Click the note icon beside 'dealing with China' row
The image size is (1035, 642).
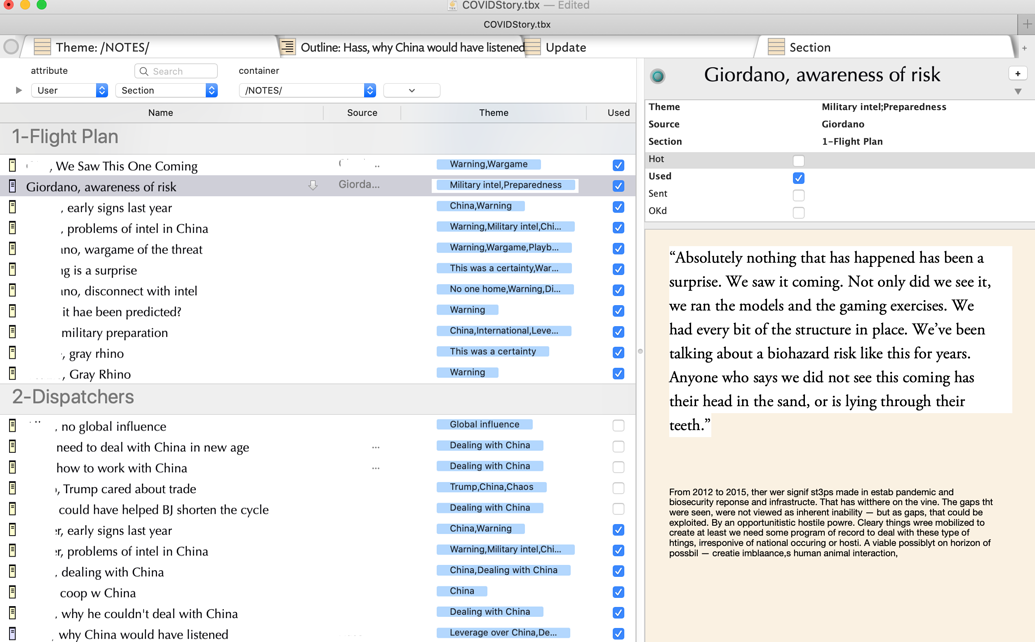point(12,571)
